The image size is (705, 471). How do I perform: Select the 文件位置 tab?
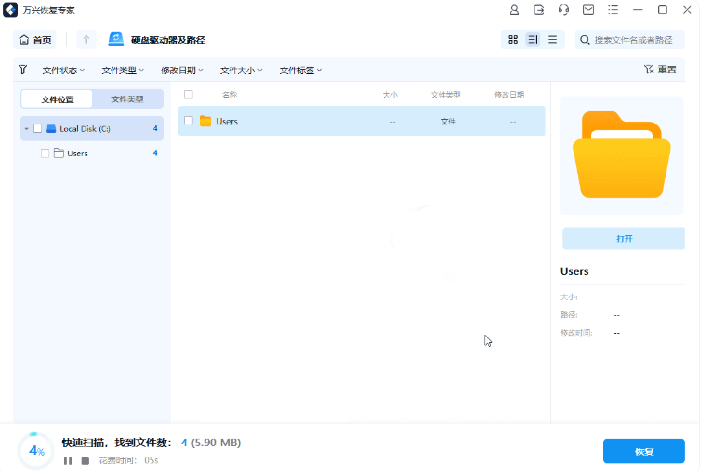57,99
